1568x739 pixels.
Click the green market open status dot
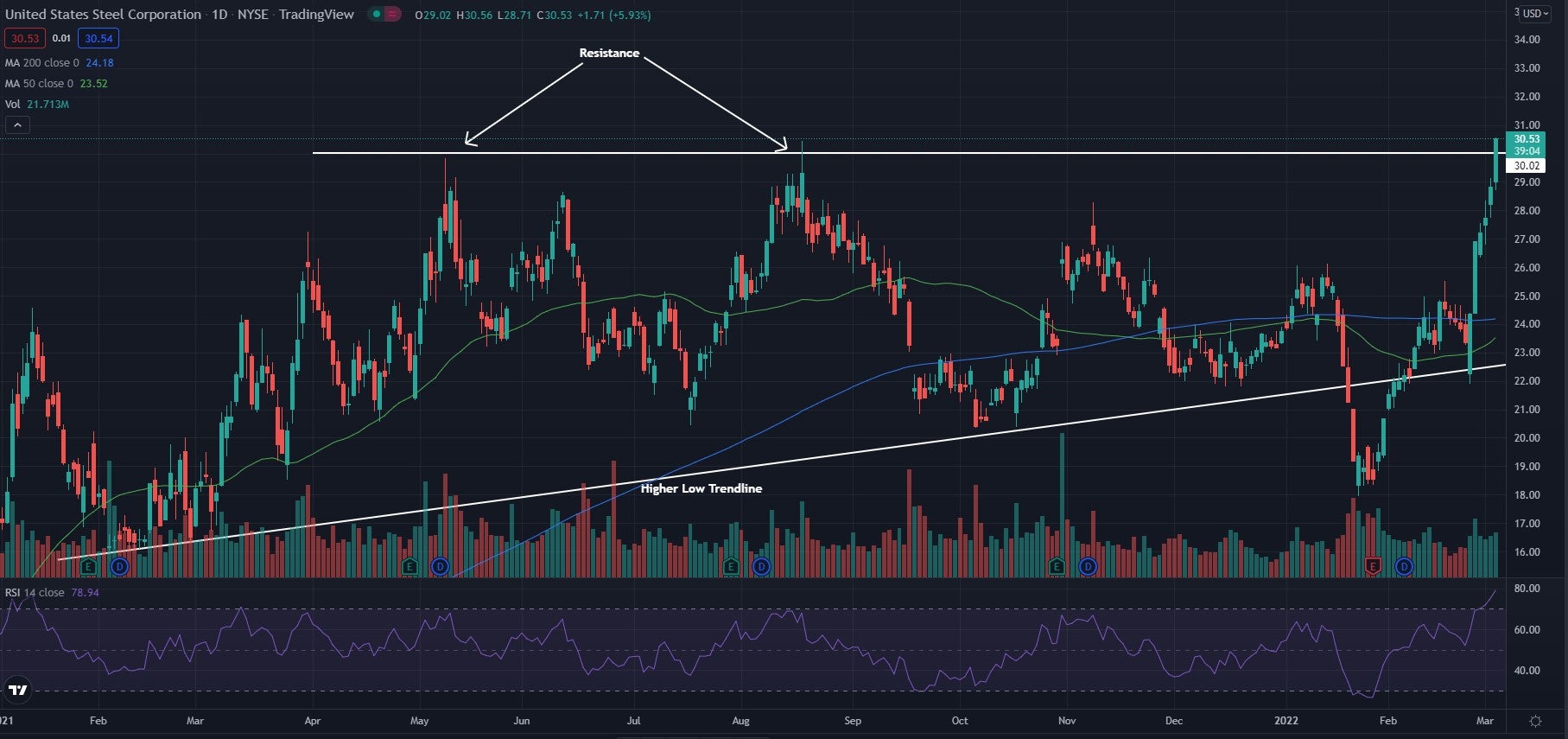pos(376,15)
